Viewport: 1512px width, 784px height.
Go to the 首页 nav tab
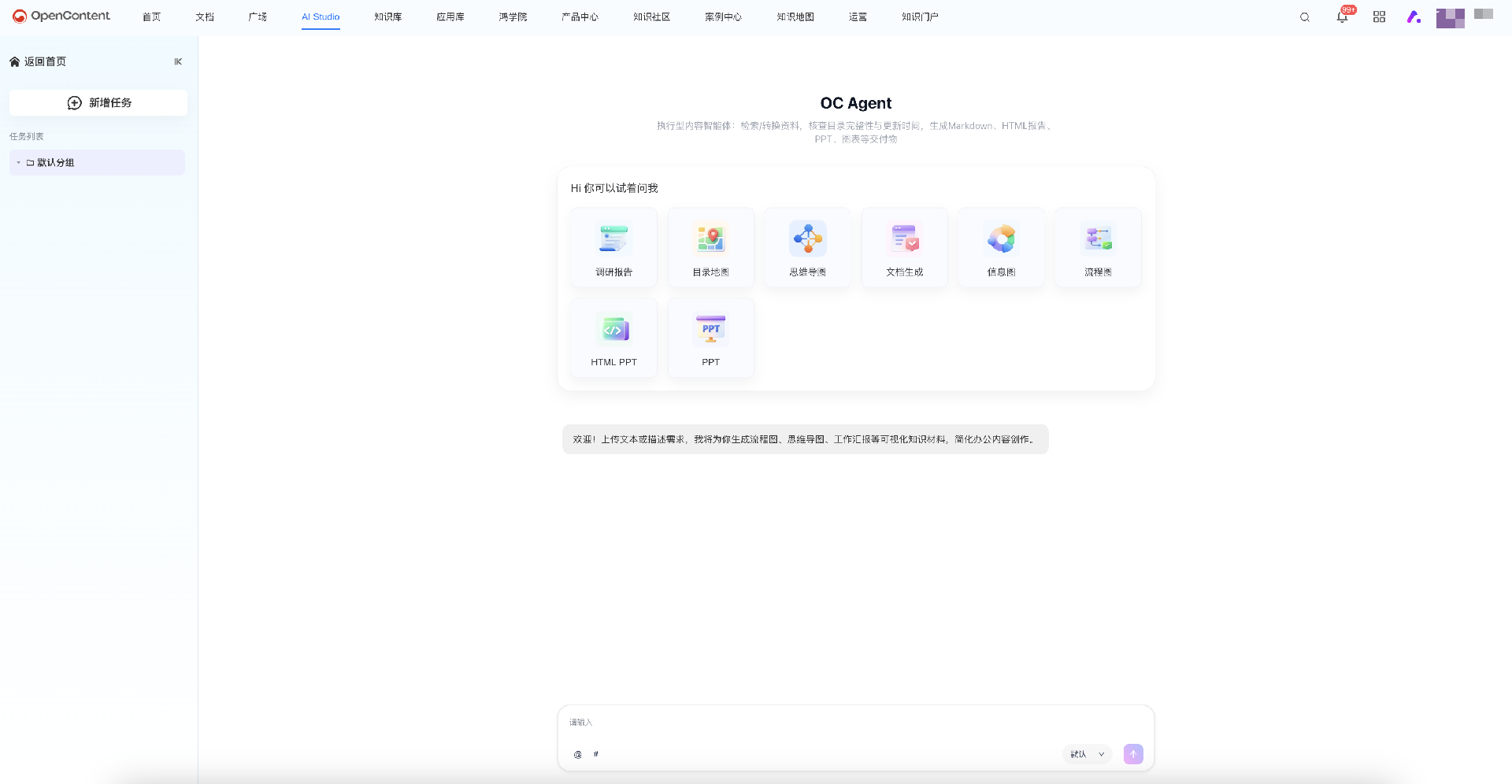[x=151, y=17]
